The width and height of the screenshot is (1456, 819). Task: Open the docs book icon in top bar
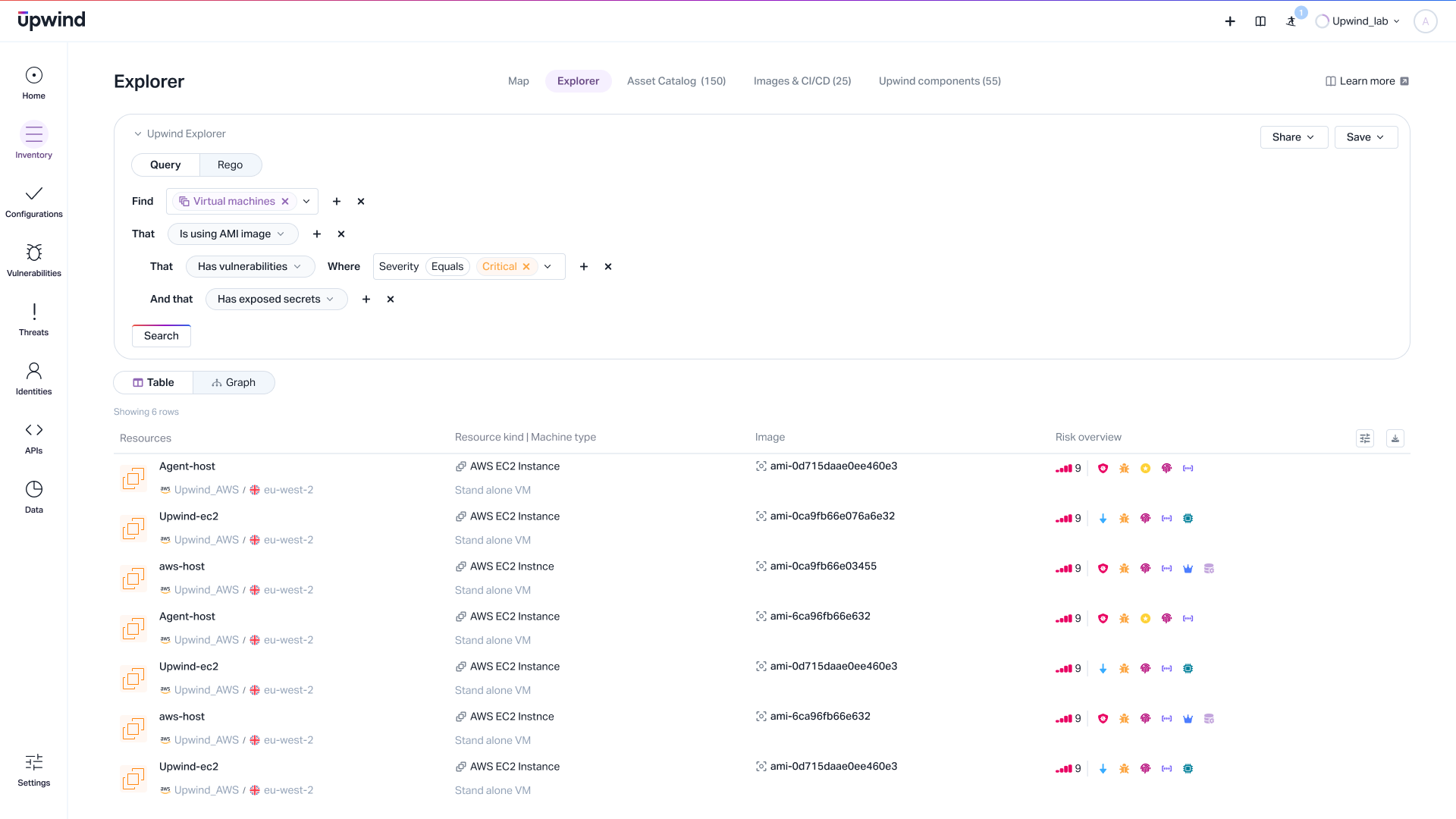(1260, 21)
